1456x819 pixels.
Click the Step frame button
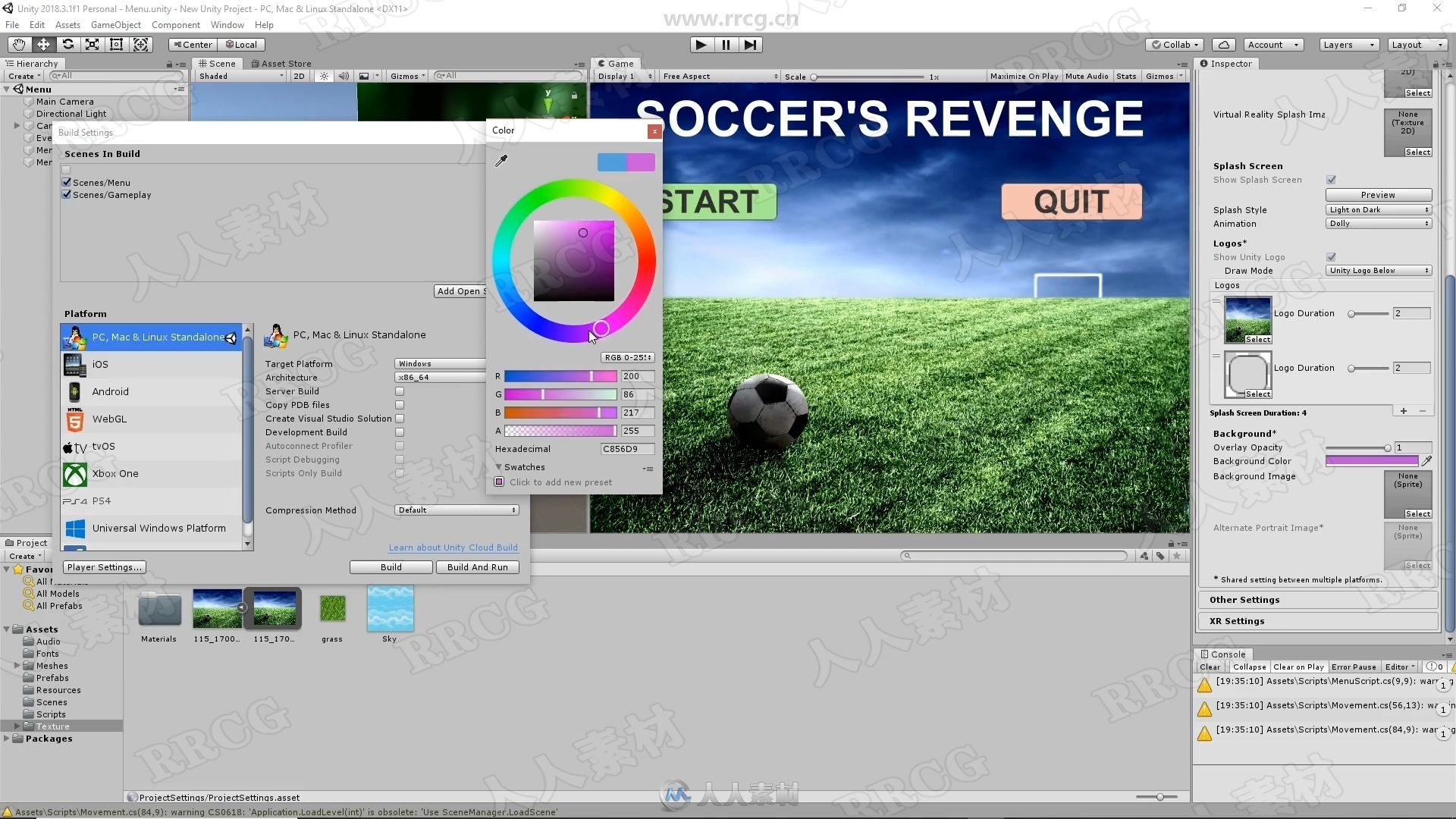(x=750, y=45)
